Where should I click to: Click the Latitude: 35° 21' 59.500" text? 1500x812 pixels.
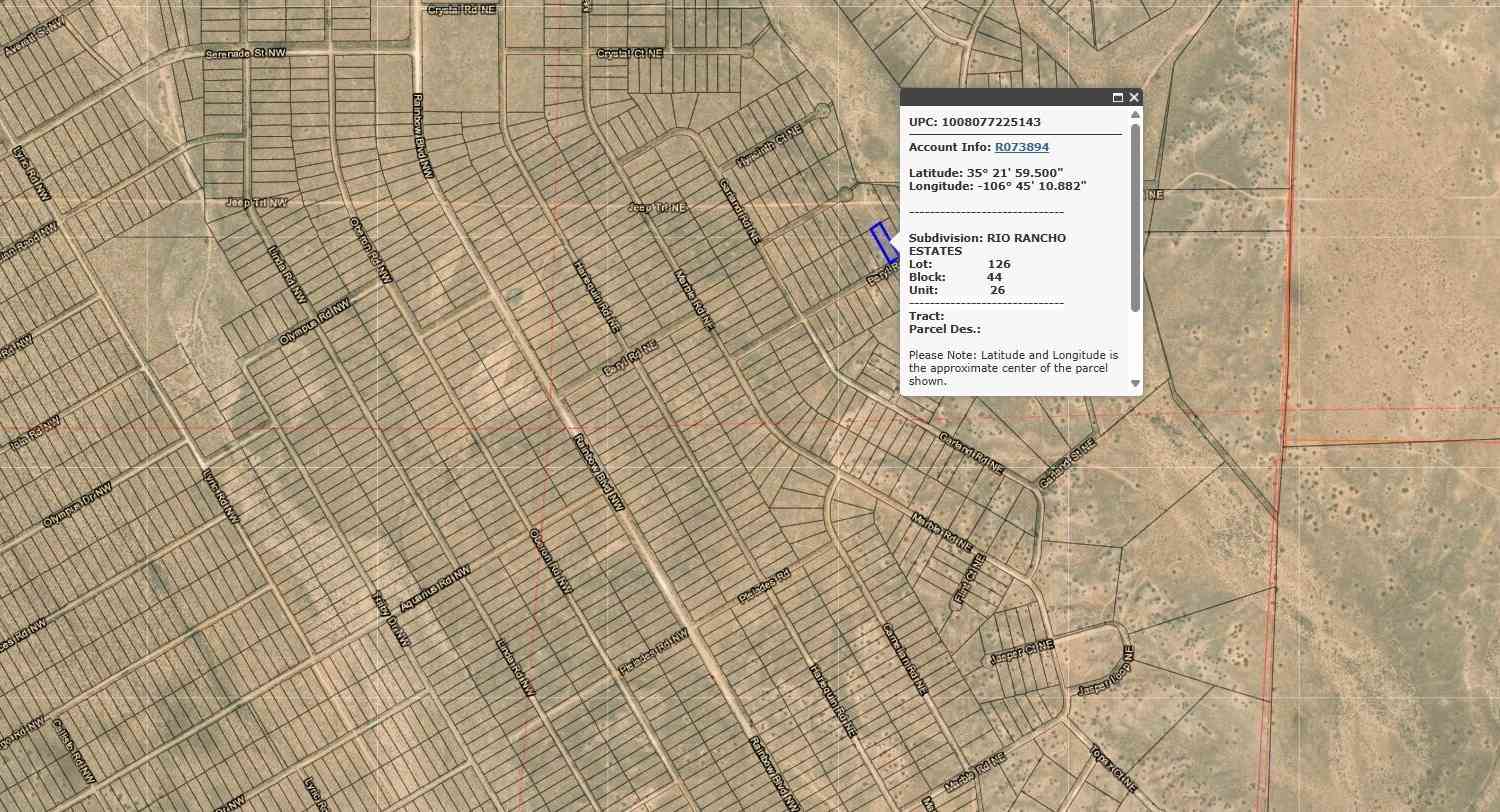(986, 173)
